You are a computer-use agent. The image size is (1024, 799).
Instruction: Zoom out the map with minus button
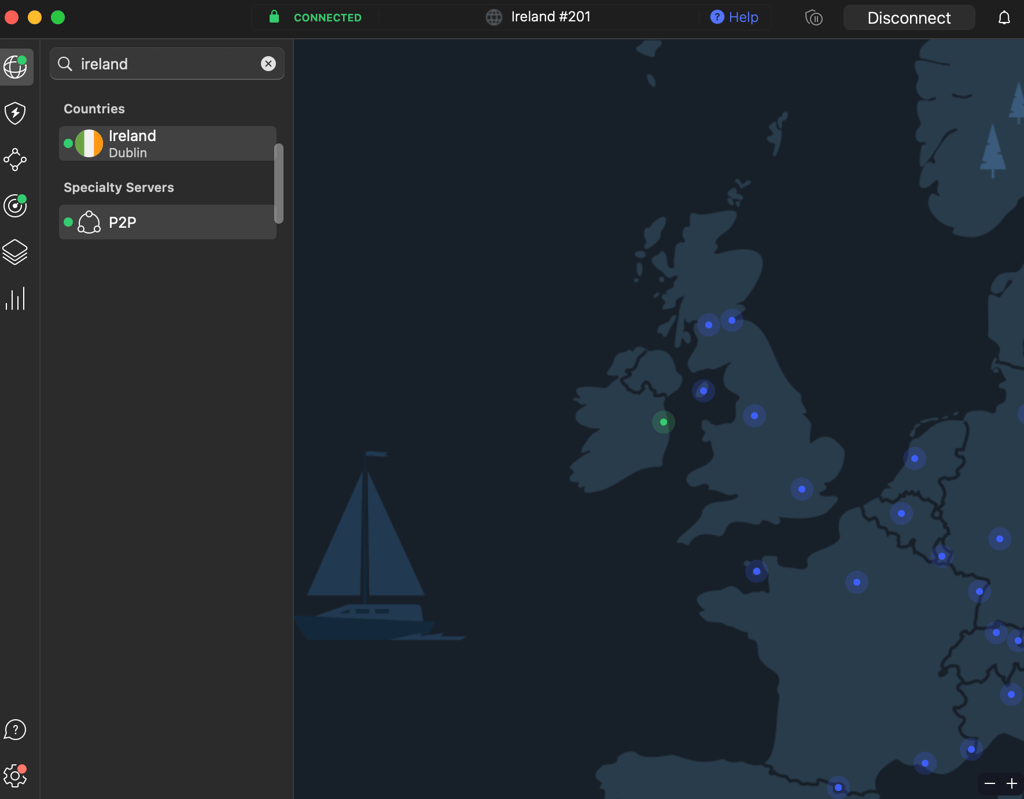click(990, 783)
